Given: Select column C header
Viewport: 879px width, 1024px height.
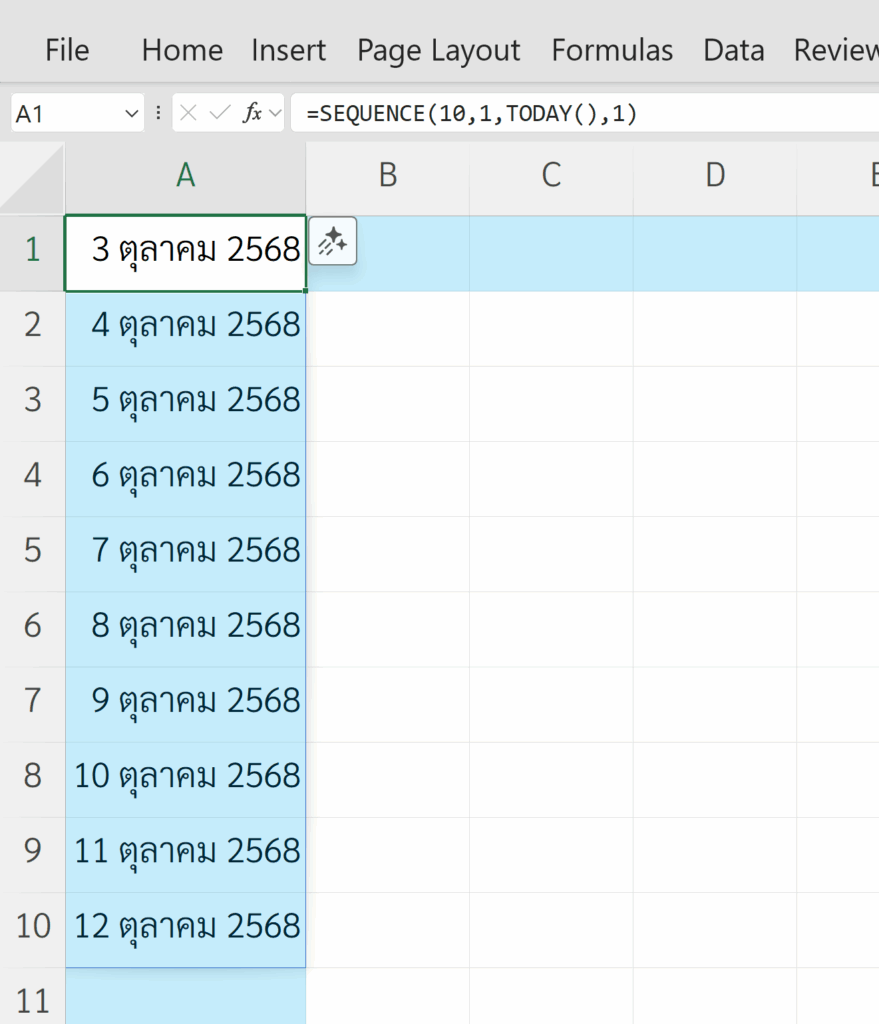Looking at the screenshot, I should click(550, 176).
